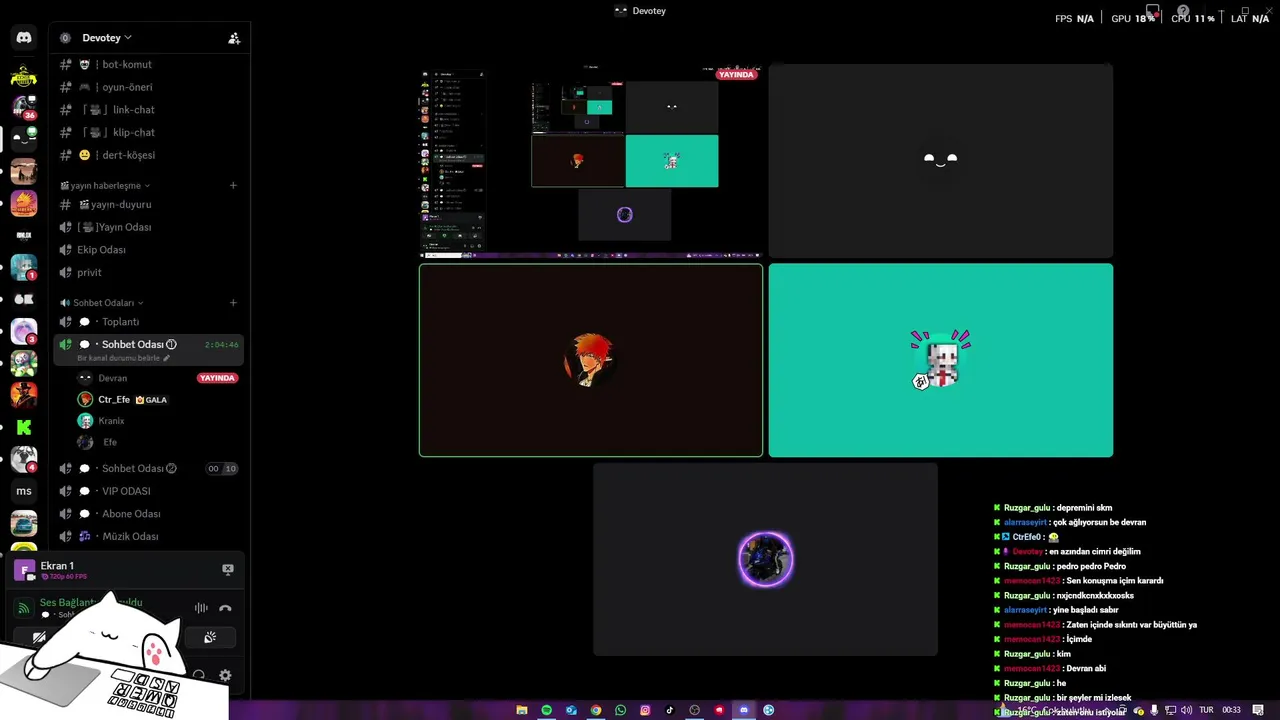Screen dimensions: 1280x720
Task: Click voice user Ctr_Efe in channel list
Action: pos(114,399)
